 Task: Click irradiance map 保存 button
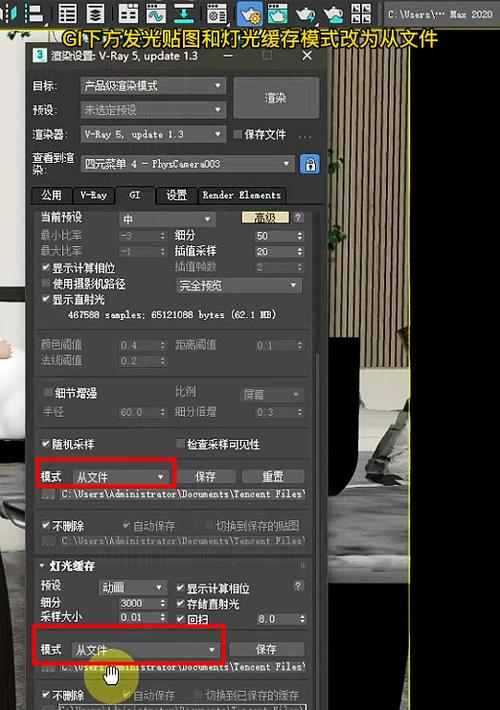pos(206,476)
